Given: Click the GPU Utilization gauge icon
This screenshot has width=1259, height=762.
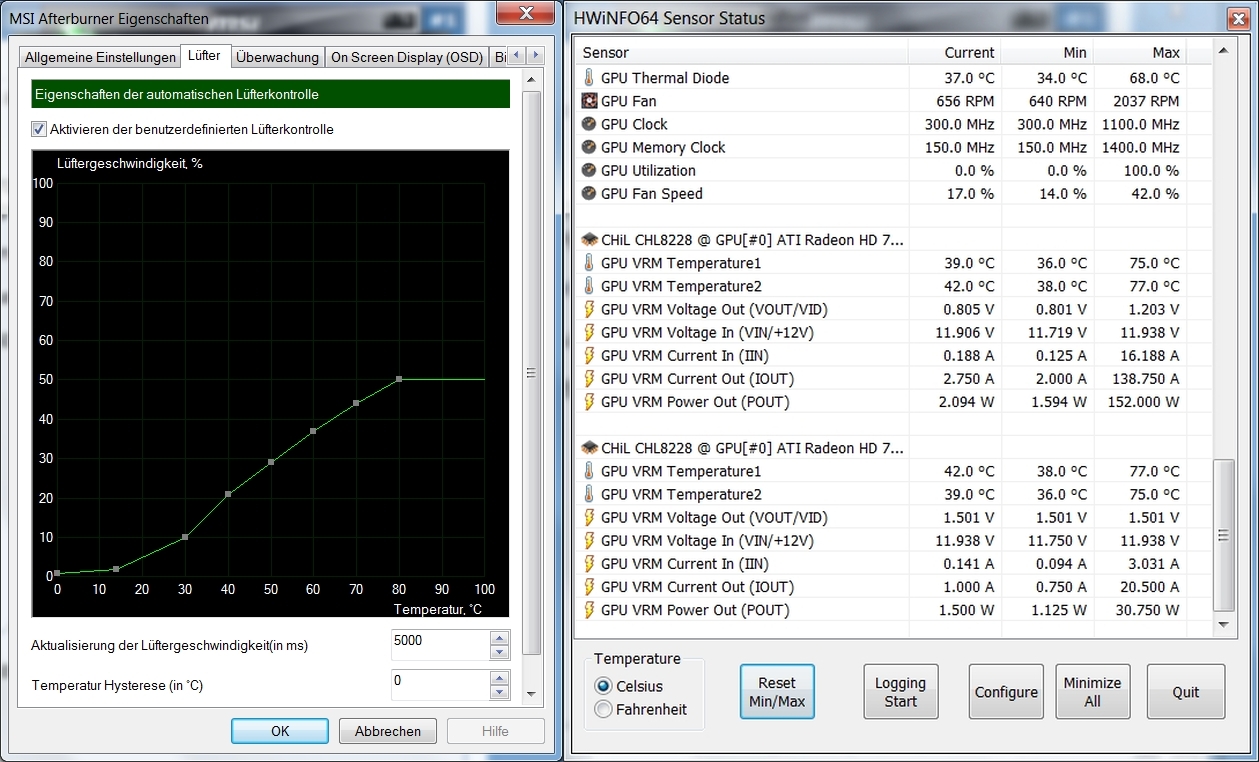Looking at the screenshot, I should point(589,170).
